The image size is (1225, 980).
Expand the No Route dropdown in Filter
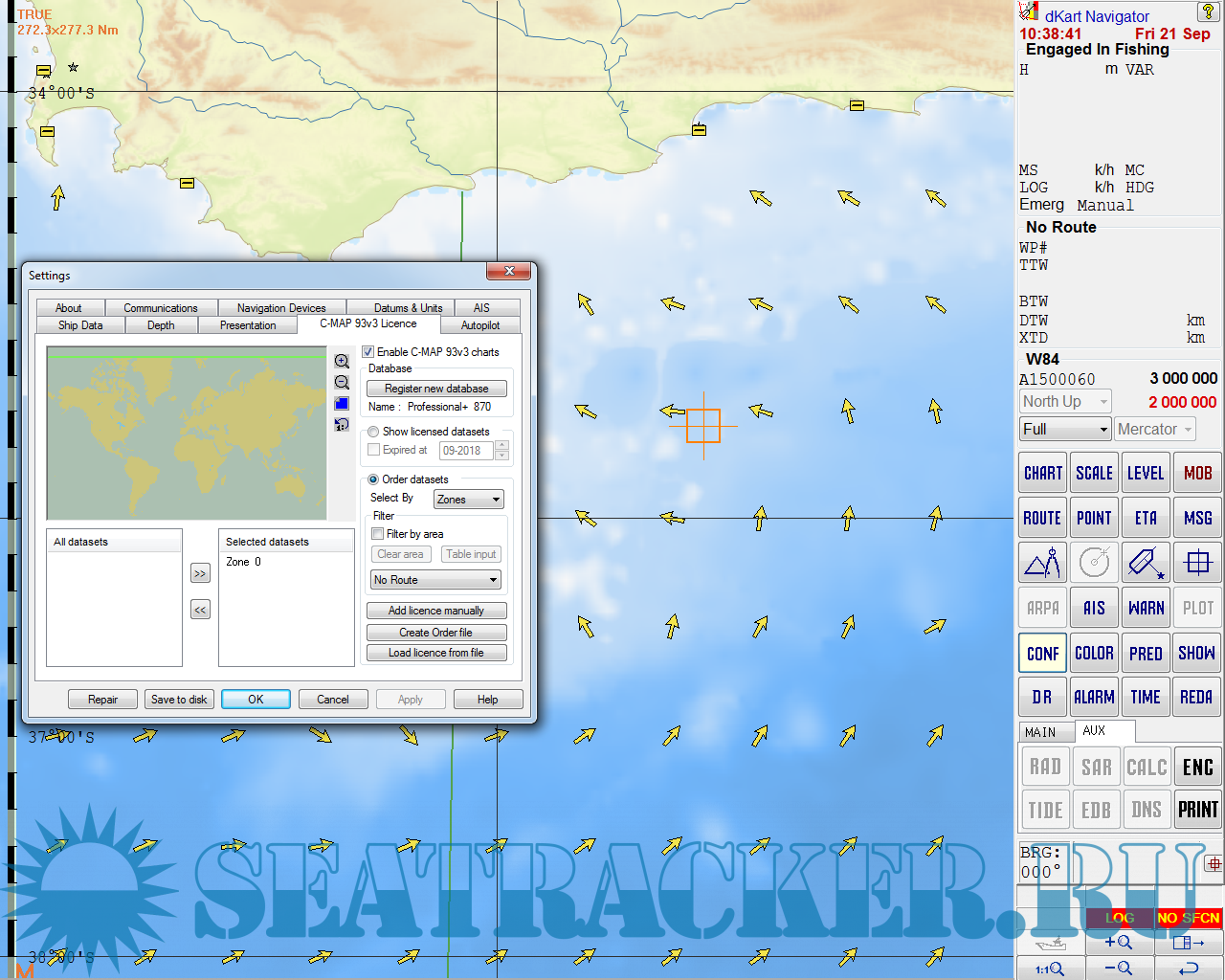click(436, 580)
